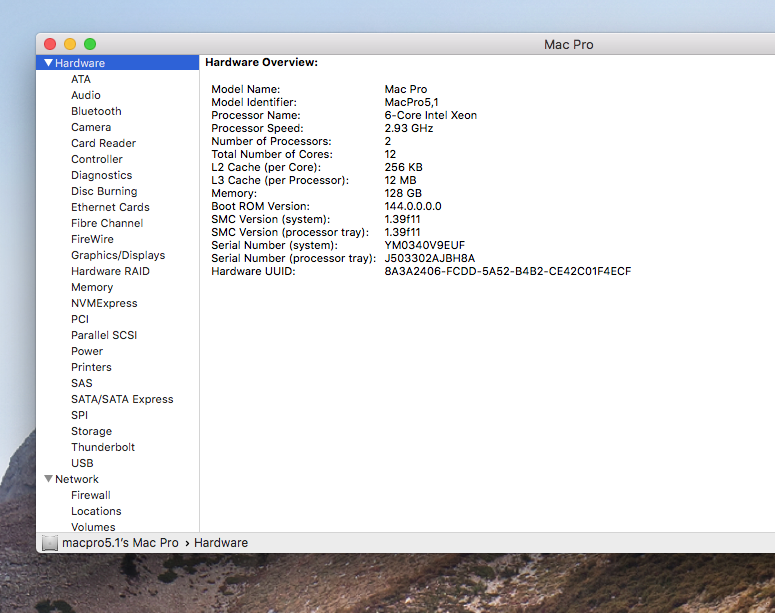
Task: Select SAS in the sidebar
Action: [x=82, y=383]
